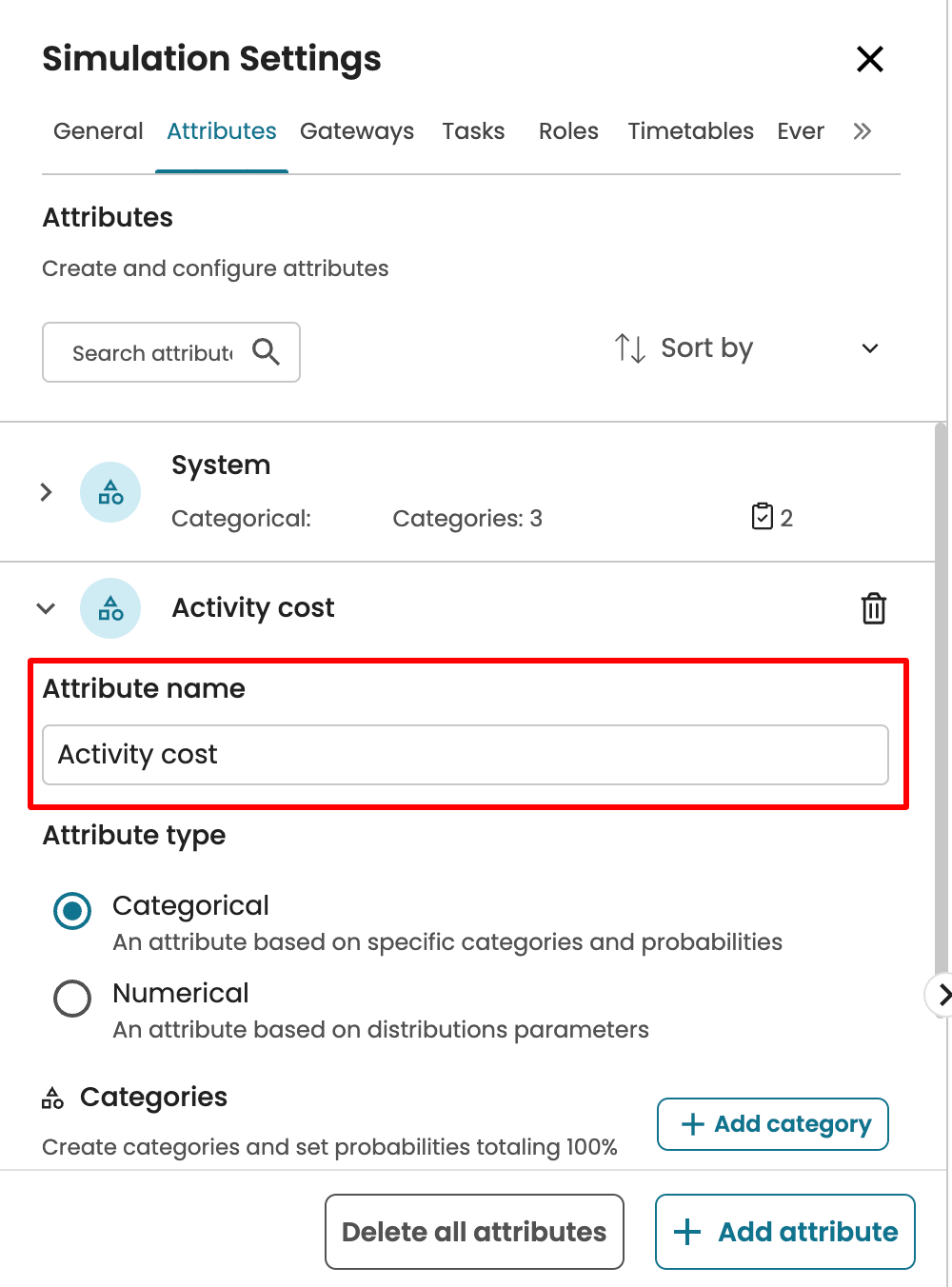Click the Add attribute button
Image resolution: width=952 pixels, height=1287 pixels.
click(x=784, y=1232)
